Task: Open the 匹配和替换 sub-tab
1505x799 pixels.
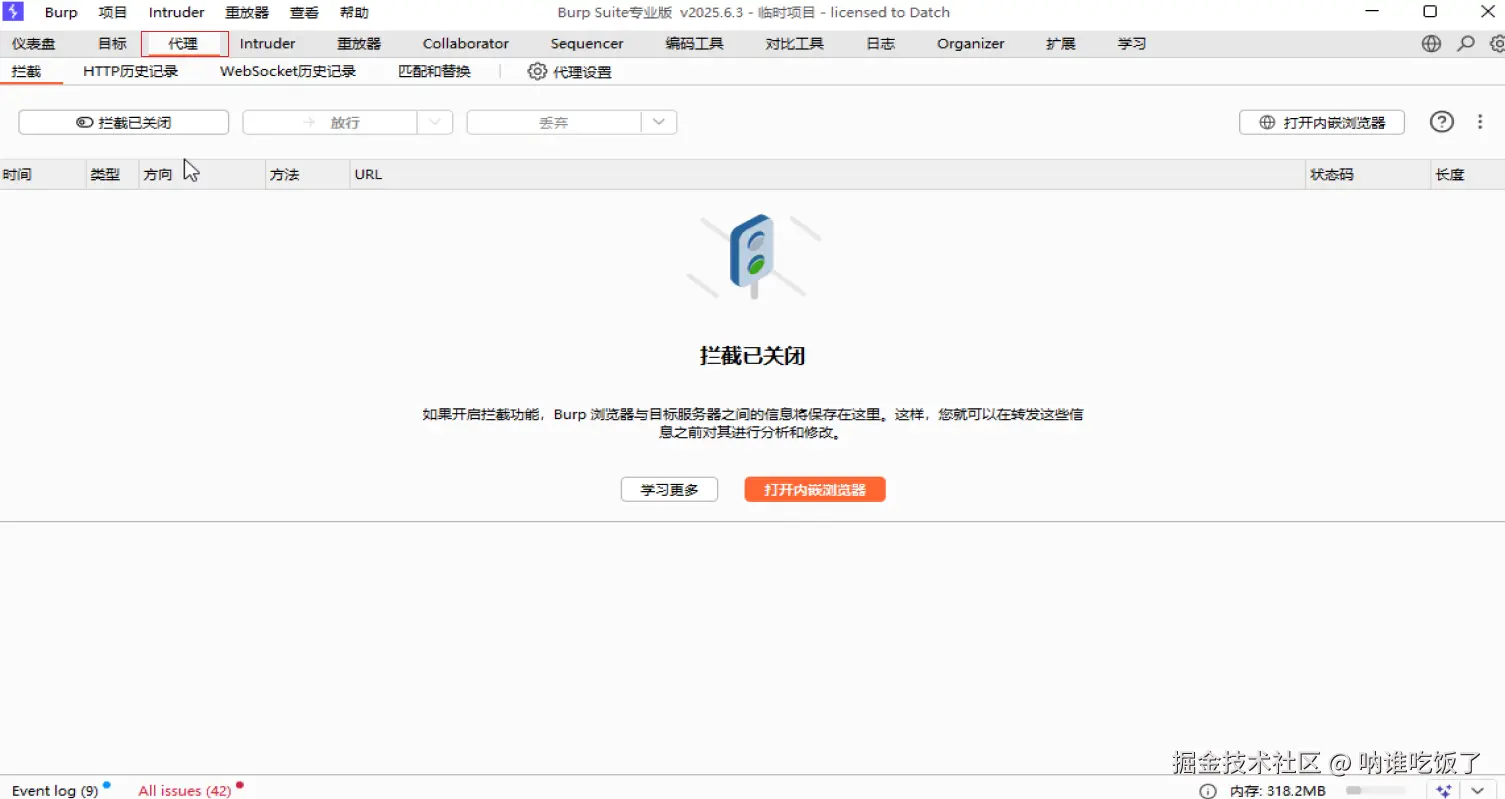Action: [434, 72]
